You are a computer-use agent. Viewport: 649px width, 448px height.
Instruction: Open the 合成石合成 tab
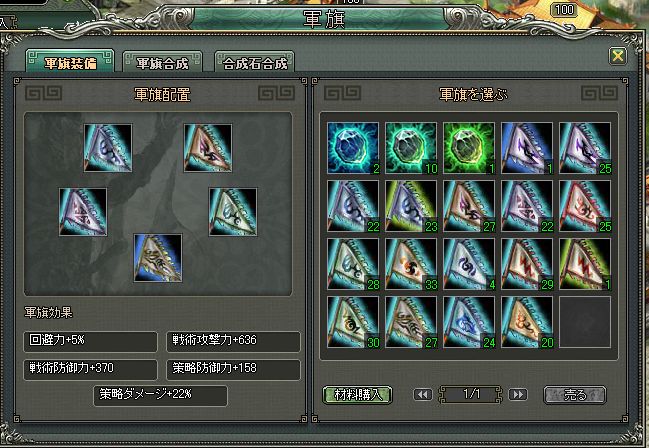tap(255, 63)
